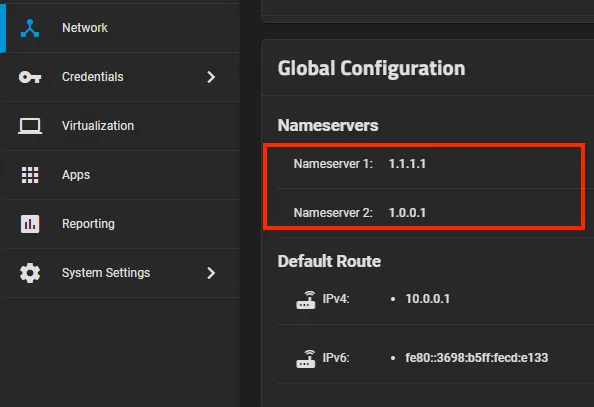Click the Reporting bar chart icon
Screen dimensions: 594x407
30,224
